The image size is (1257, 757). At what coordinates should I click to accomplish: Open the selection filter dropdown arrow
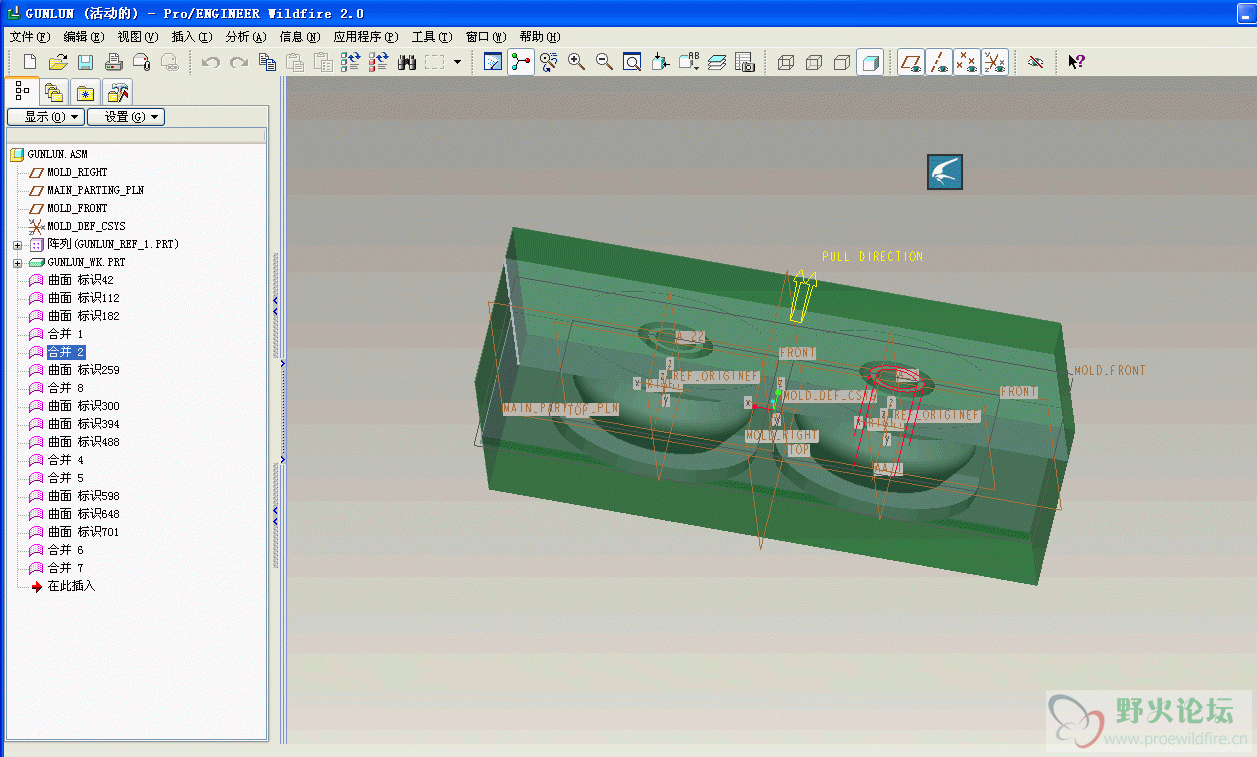point(457,62)
